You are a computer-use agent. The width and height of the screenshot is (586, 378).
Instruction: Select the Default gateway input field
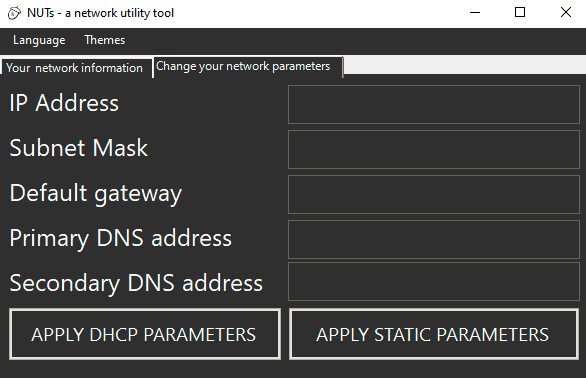pyautogui.click(x=434, y=194)
